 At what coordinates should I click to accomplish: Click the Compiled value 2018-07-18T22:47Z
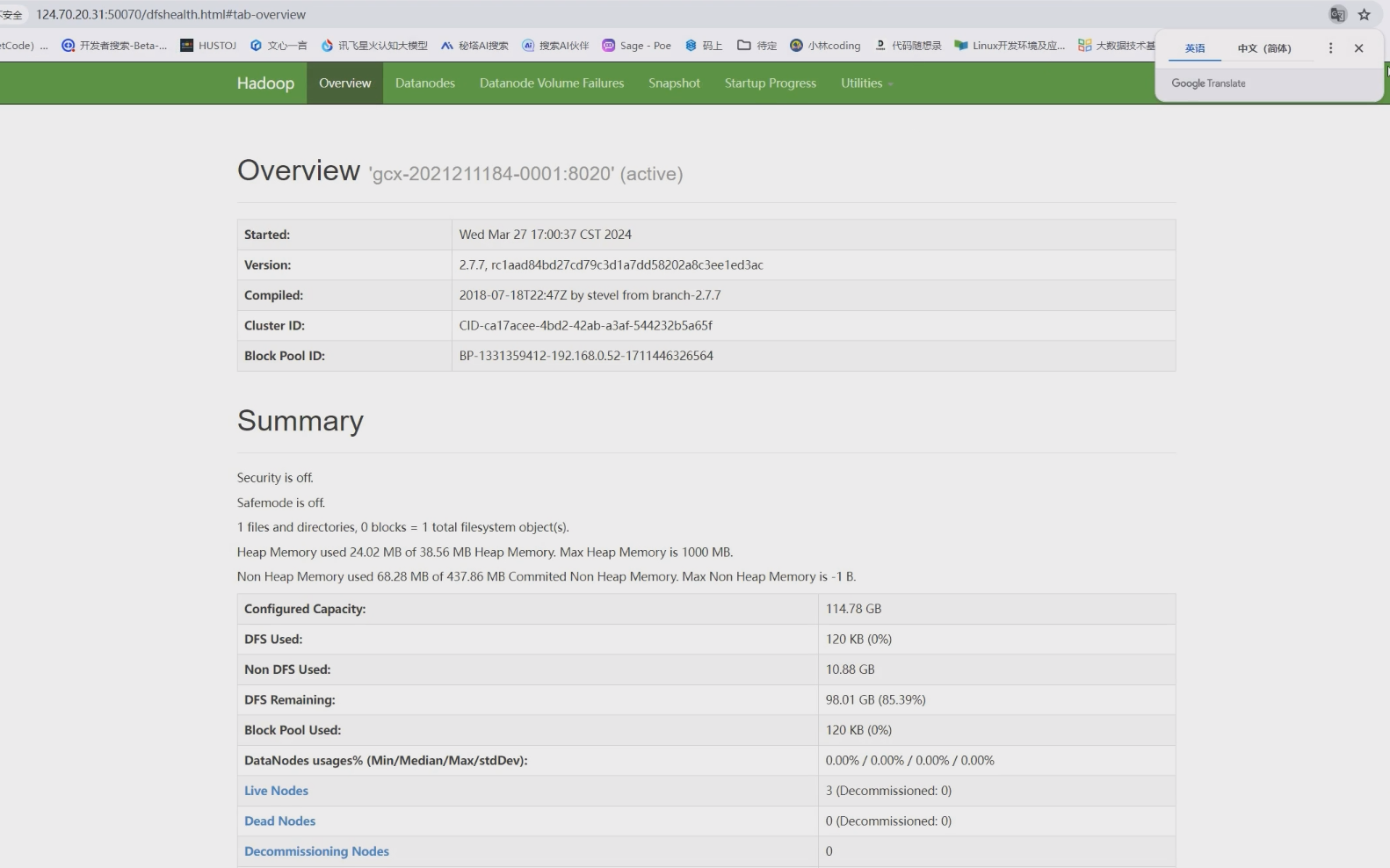tap(590, 295)
